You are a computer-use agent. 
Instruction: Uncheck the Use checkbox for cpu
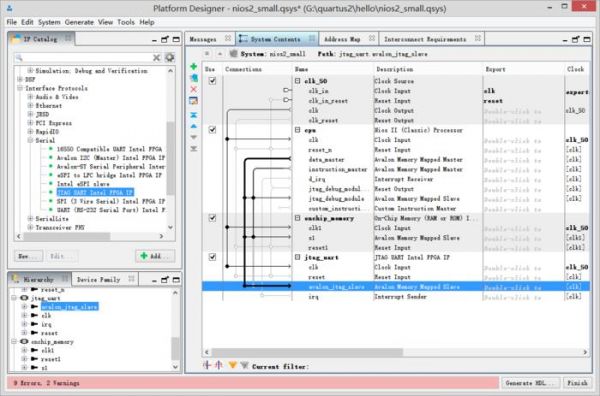pos(212,130)
